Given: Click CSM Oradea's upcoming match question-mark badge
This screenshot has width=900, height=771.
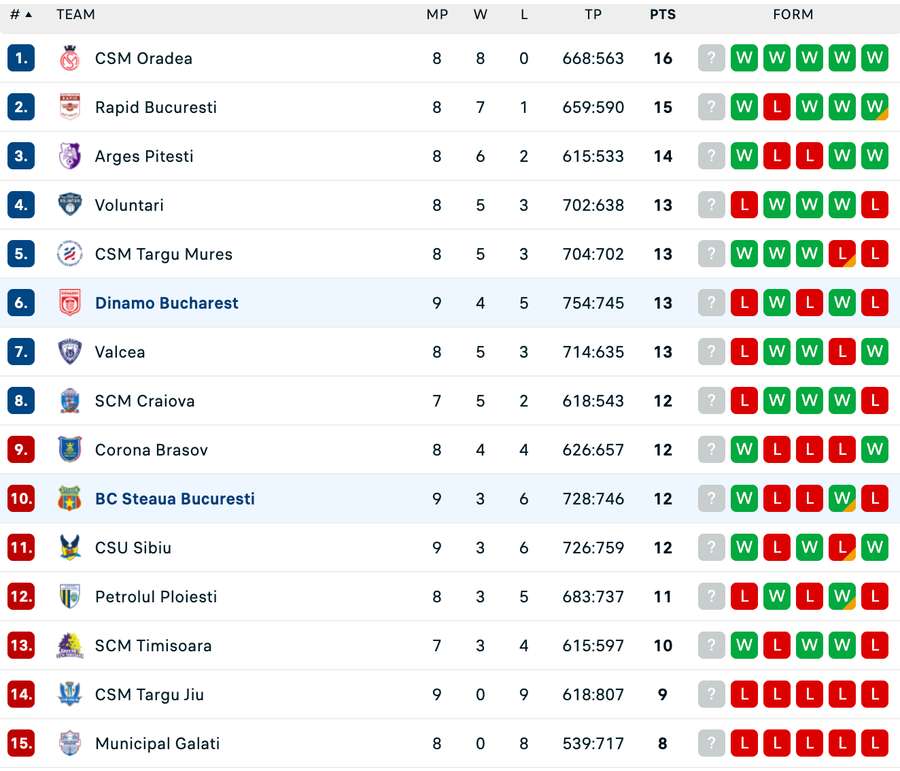Looking at the screenshot, I should (x=711, y=58).
